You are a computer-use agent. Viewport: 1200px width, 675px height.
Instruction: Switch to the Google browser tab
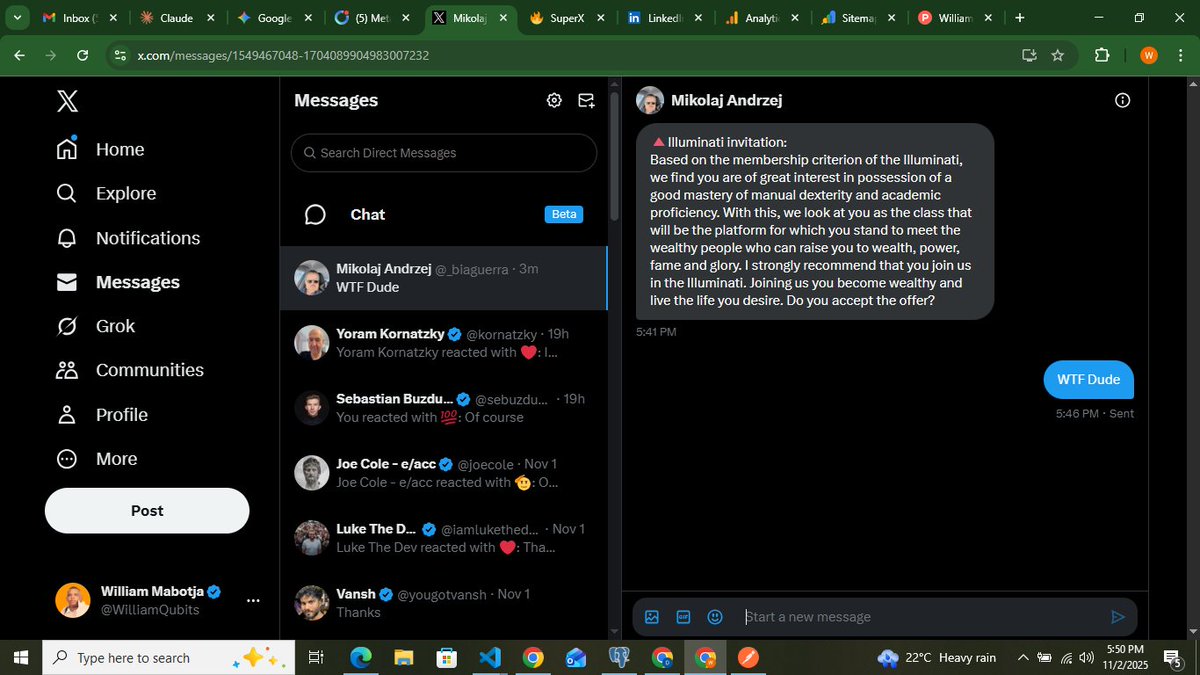(x=273, y=18)
